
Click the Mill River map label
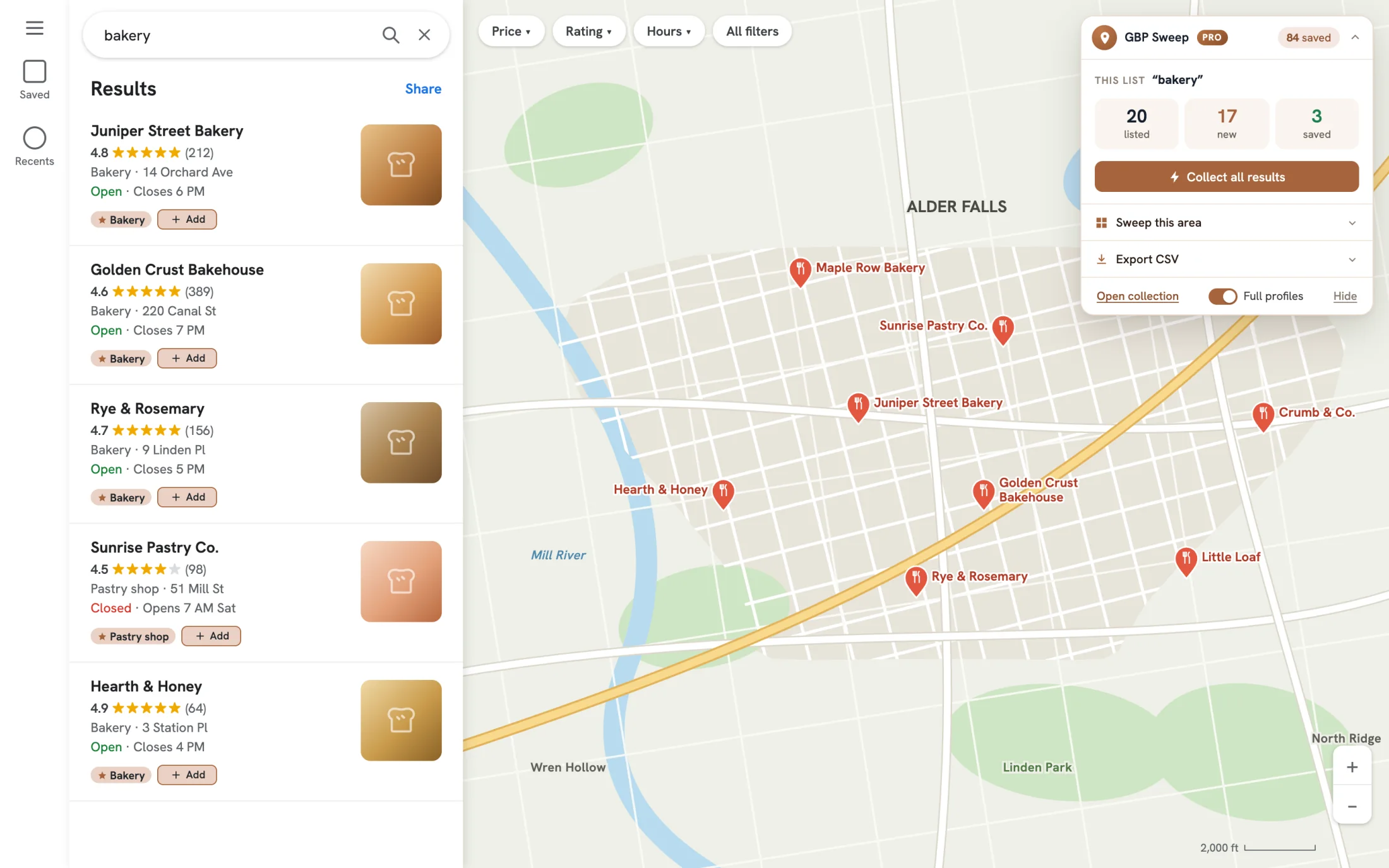click(558, 555)
